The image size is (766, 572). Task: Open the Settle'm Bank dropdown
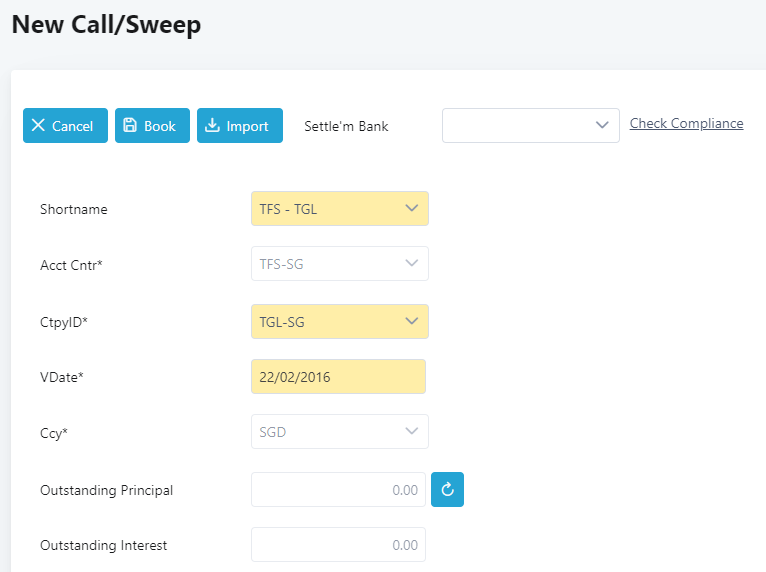[x=531, y=126]
